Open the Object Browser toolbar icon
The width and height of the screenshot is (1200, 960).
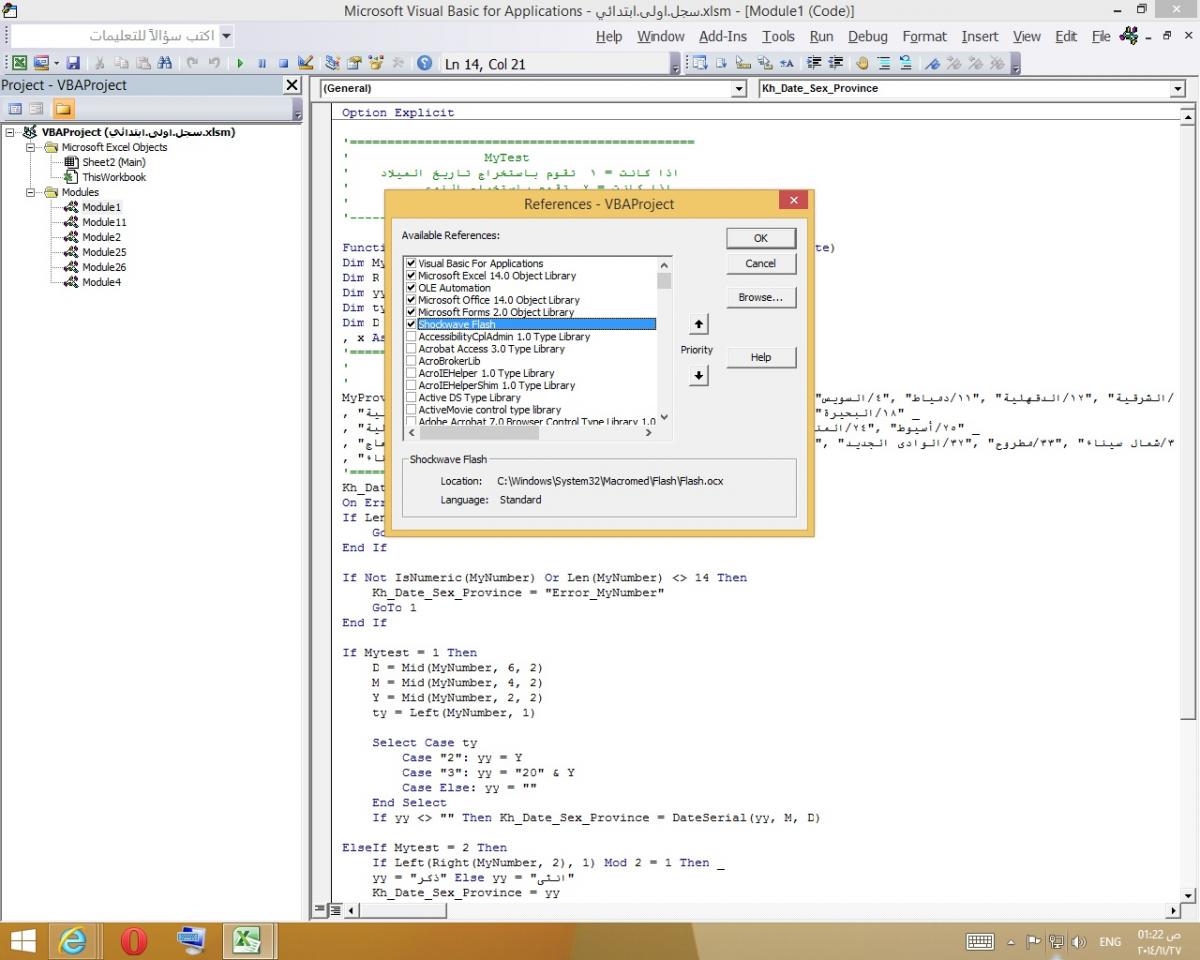click(374, 63)
